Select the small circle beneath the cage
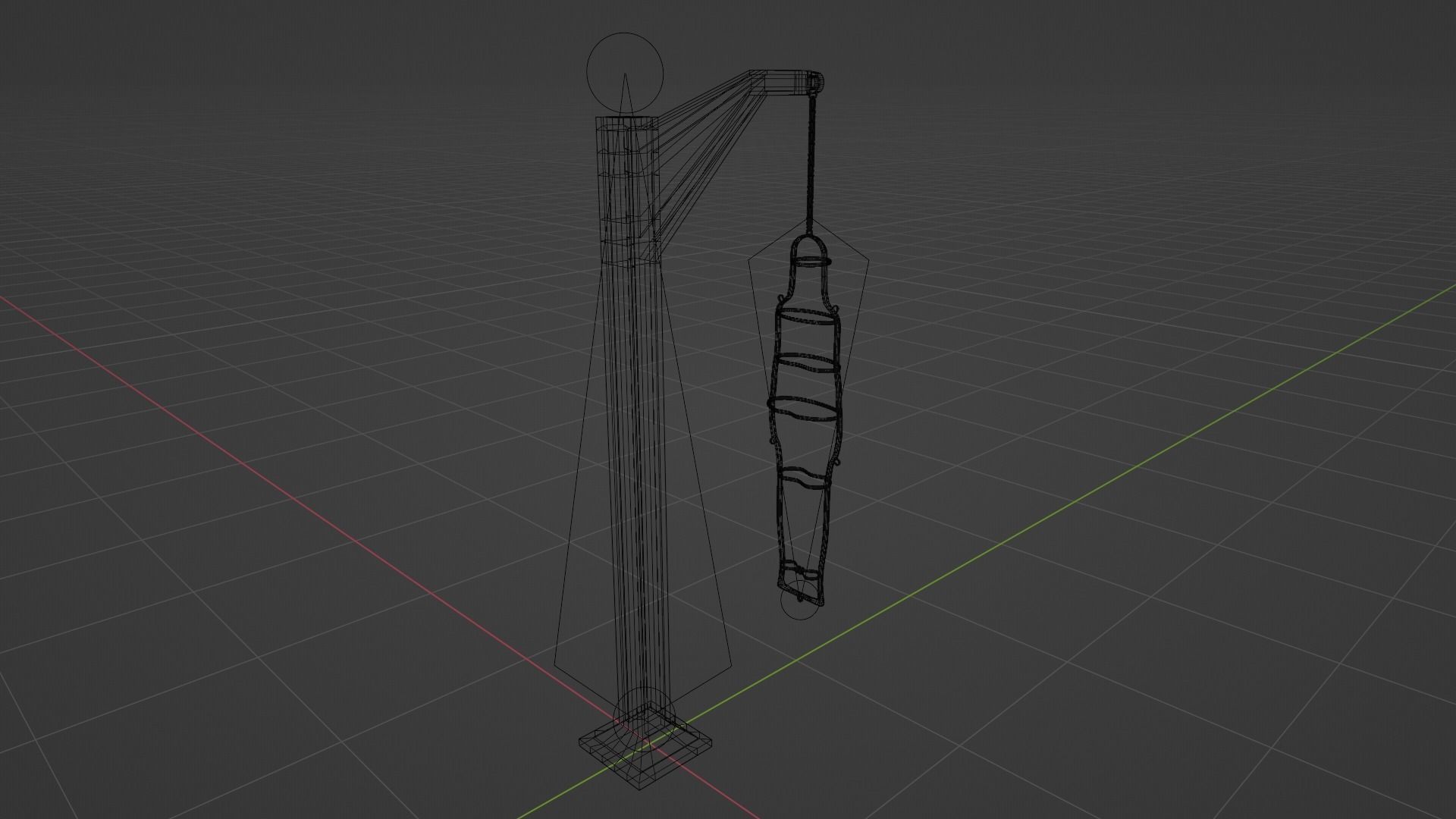Viewport: 1456px width, 819px height. [x=800, y=599]
